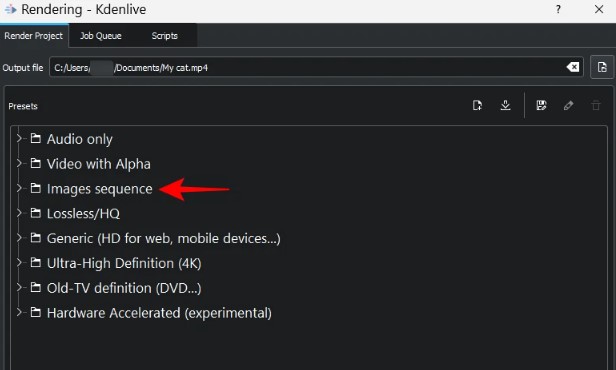
Task: Browse for output file location
Action: (602, 67)
